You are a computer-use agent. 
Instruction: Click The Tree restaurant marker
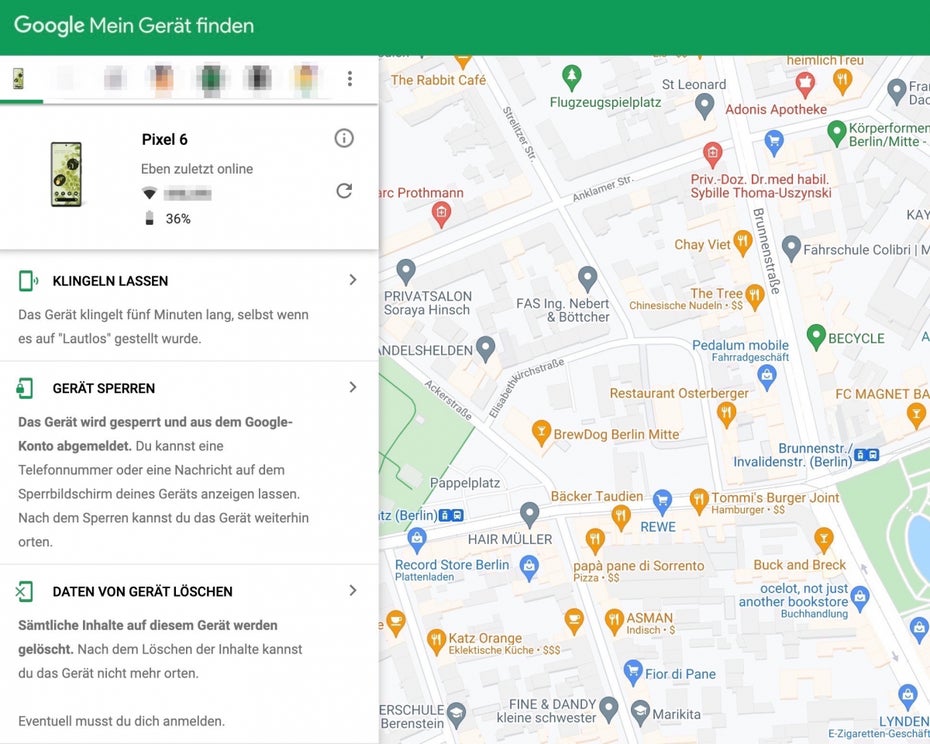pos(754,297)
